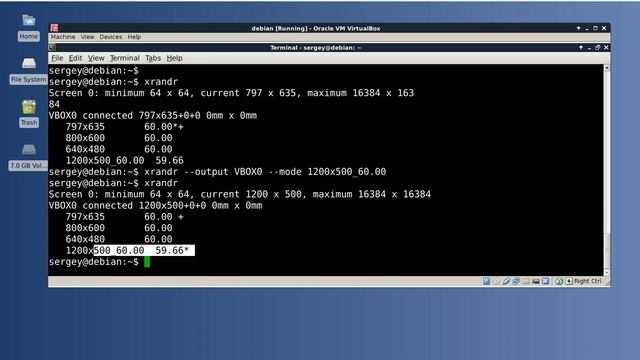Open the File System desktop icon
640x360 pixels.
coord(29,64)
